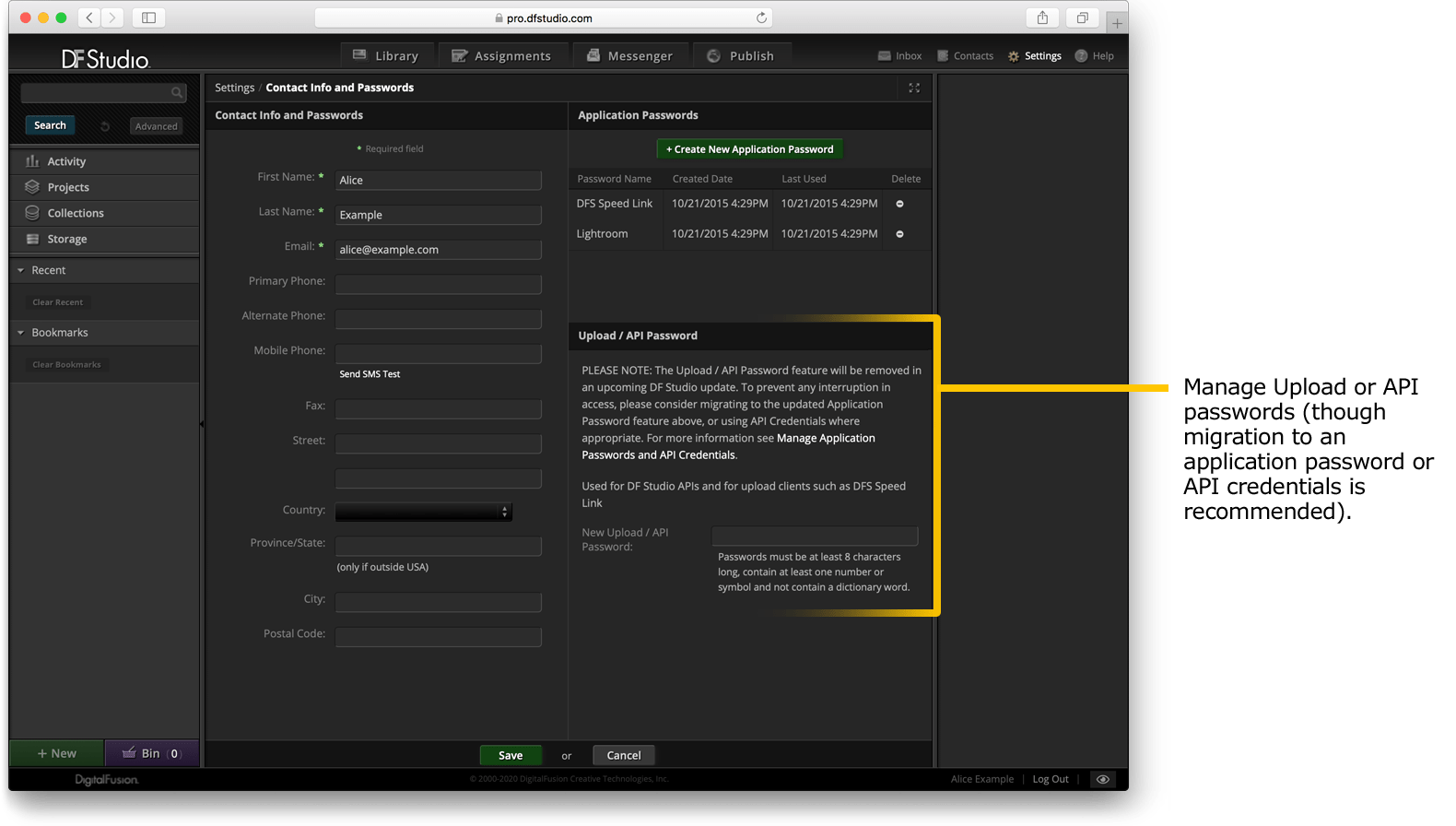Click the Email field
The width and height of the screenshot is (1456, 826).
tap(438, 250)
